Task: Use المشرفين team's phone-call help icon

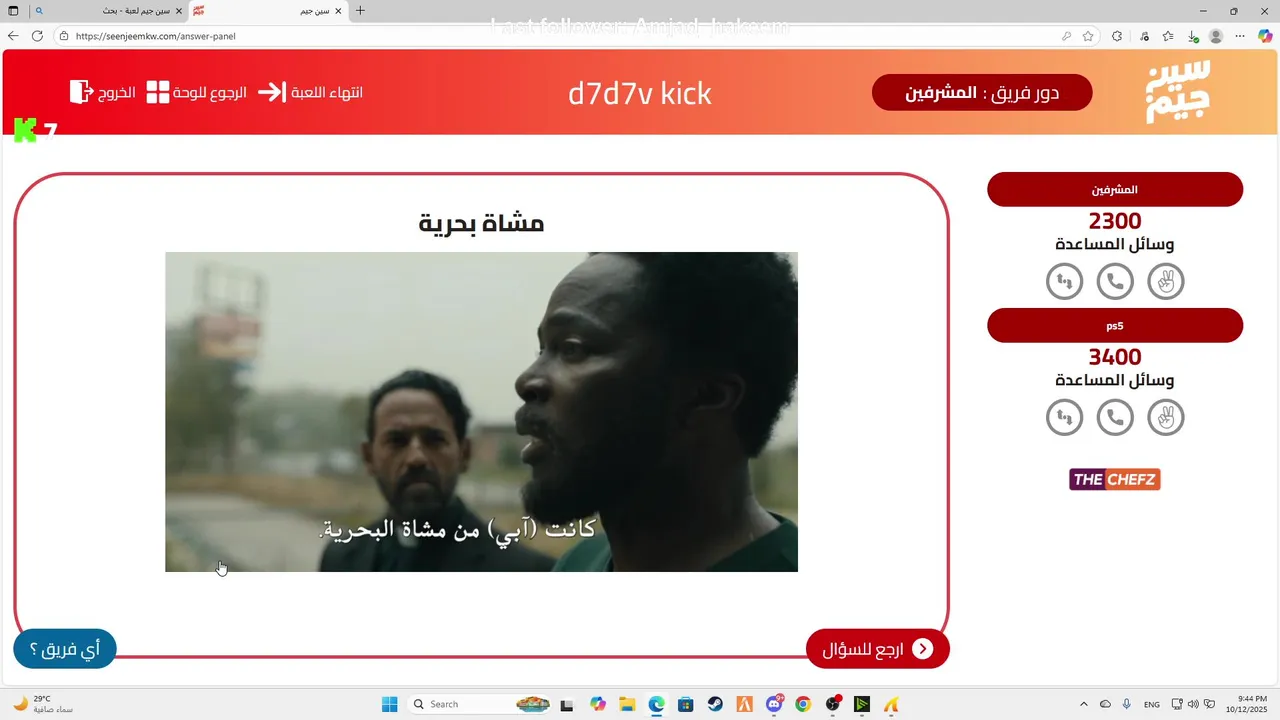Action: pyautogui.click(x=1115, y=282)
